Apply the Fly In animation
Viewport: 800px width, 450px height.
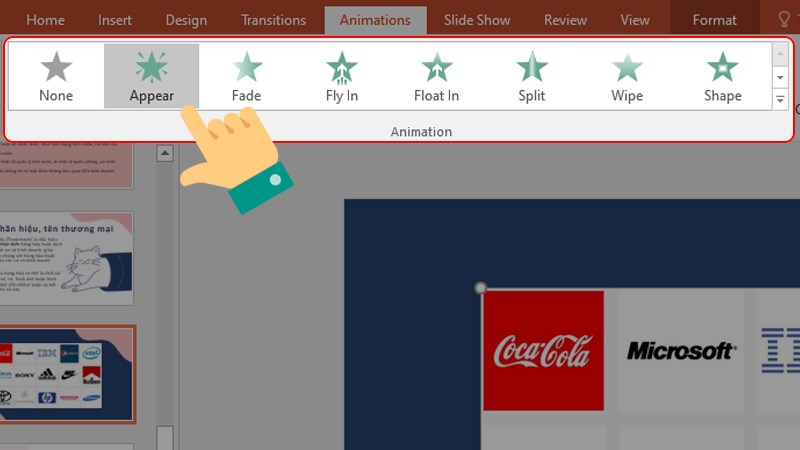(x=341, y=75)
